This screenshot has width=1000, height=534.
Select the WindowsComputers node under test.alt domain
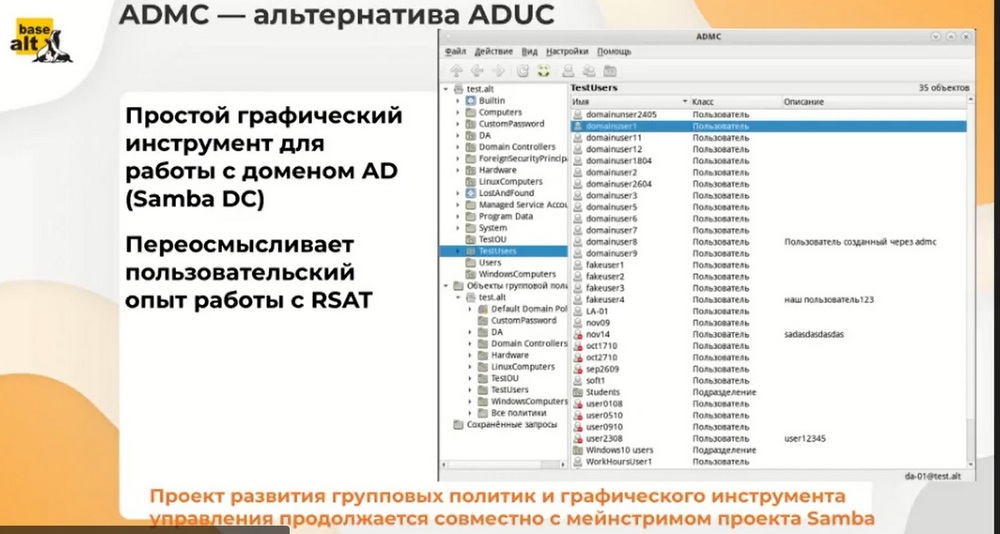(x=517, y=274)
